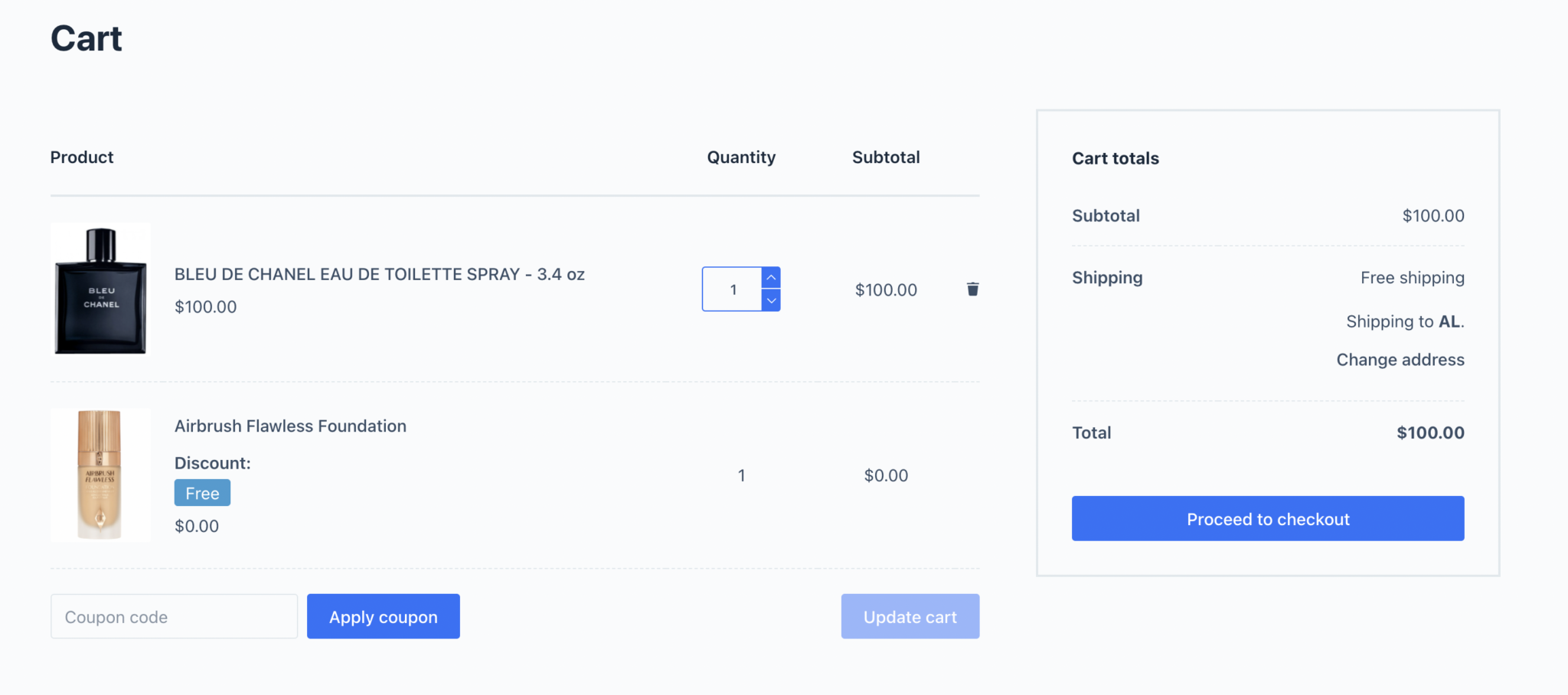
Task: Click the bold $100.00 total amount
Action: 1429,433
